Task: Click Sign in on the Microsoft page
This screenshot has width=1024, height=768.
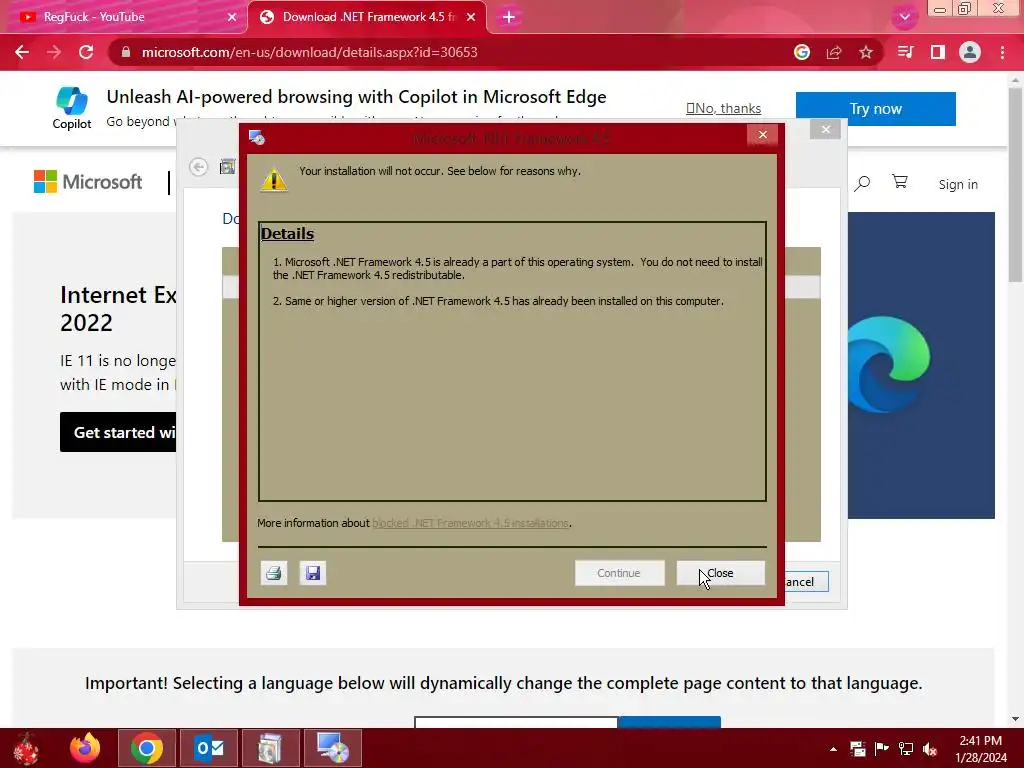Action: [958, 184]
